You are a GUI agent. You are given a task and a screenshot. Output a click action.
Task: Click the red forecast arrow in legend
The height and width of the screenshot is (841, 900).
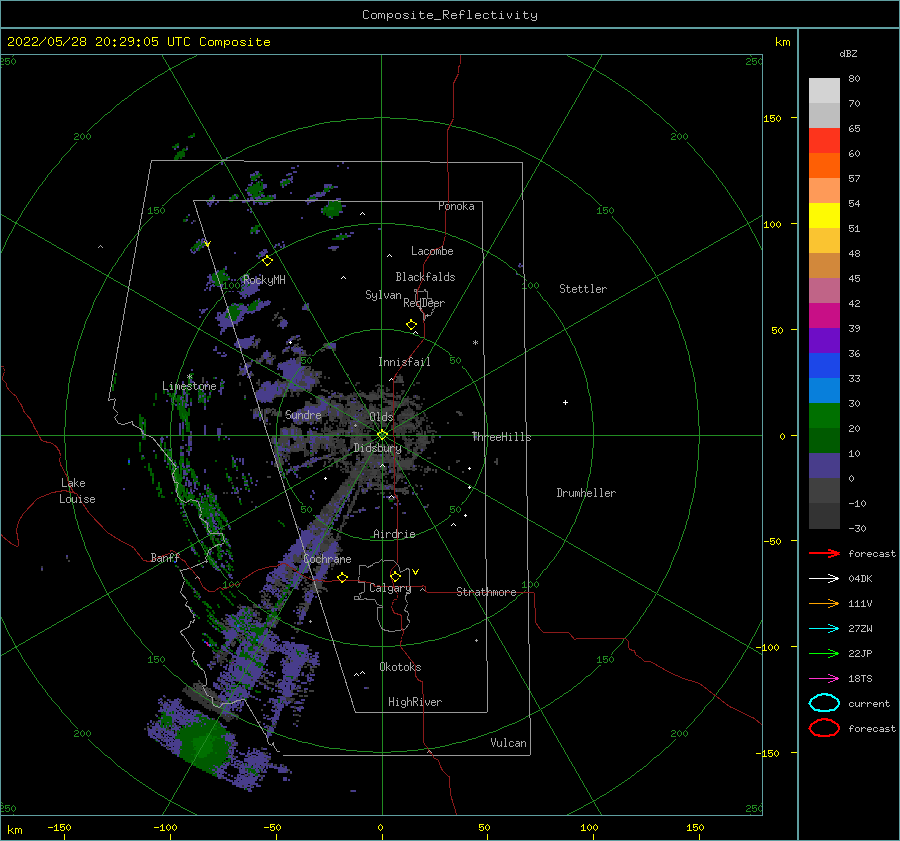click(824, 553)
